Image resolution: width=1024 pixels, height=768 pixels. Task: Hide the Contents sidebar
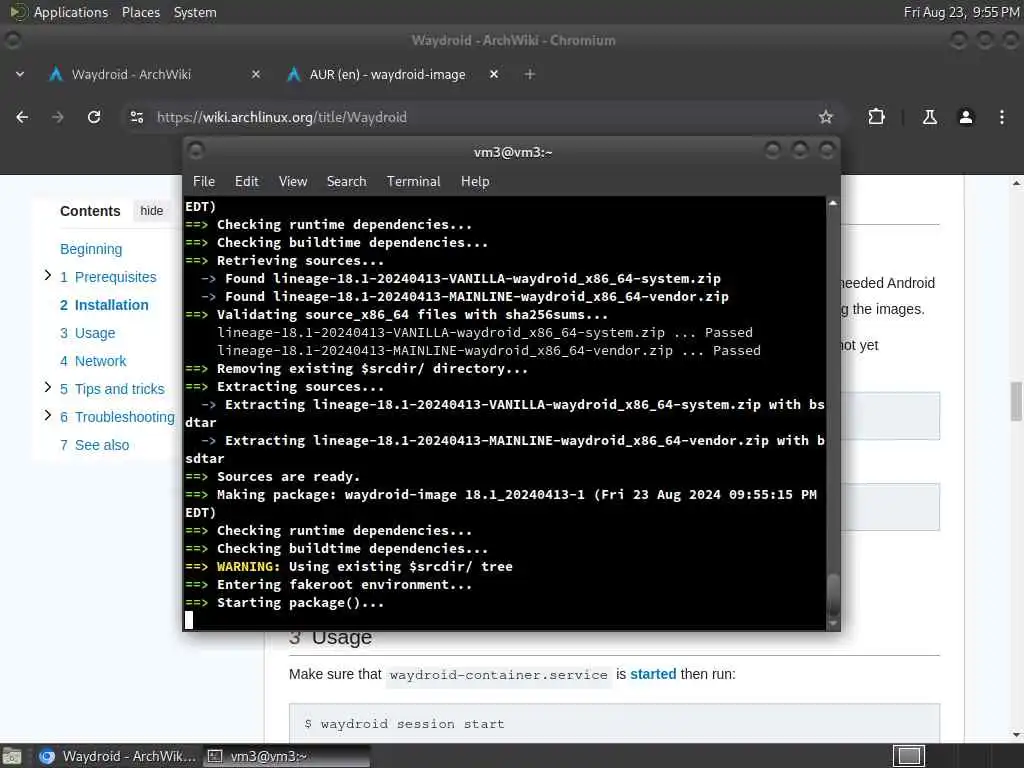(152, 211)
